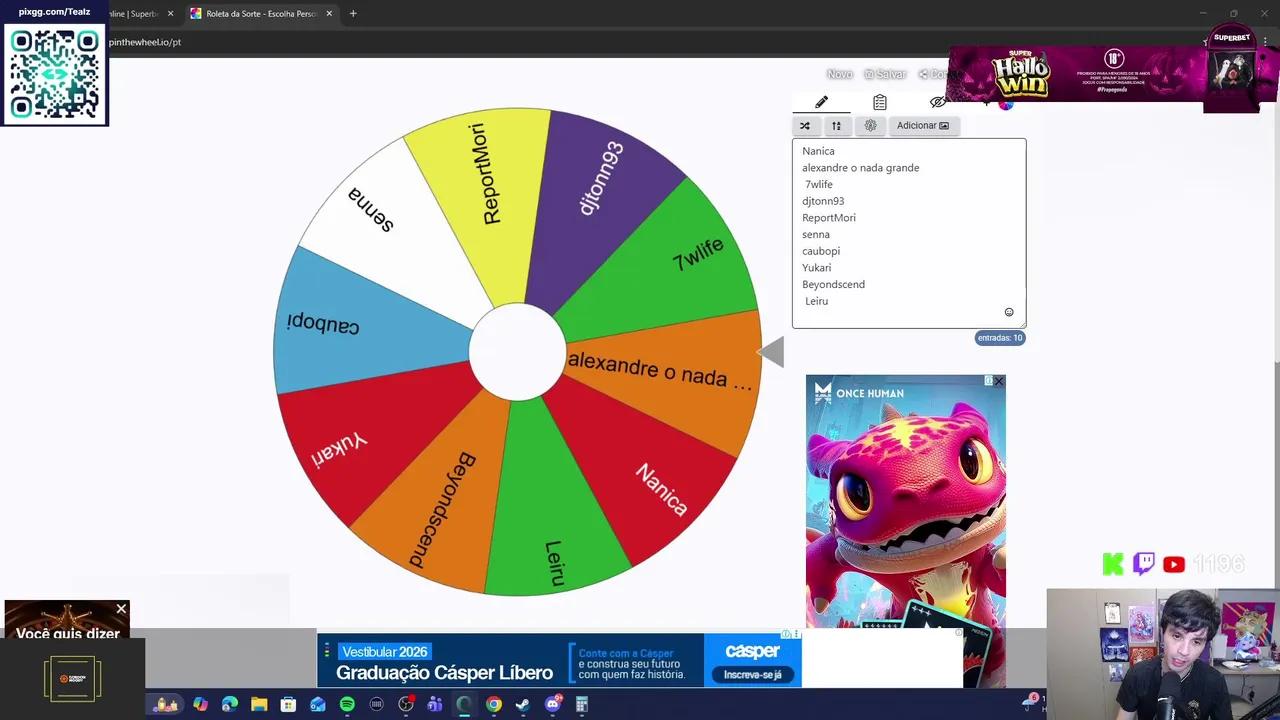Open Chrome from the taskbar

point(494,705)
